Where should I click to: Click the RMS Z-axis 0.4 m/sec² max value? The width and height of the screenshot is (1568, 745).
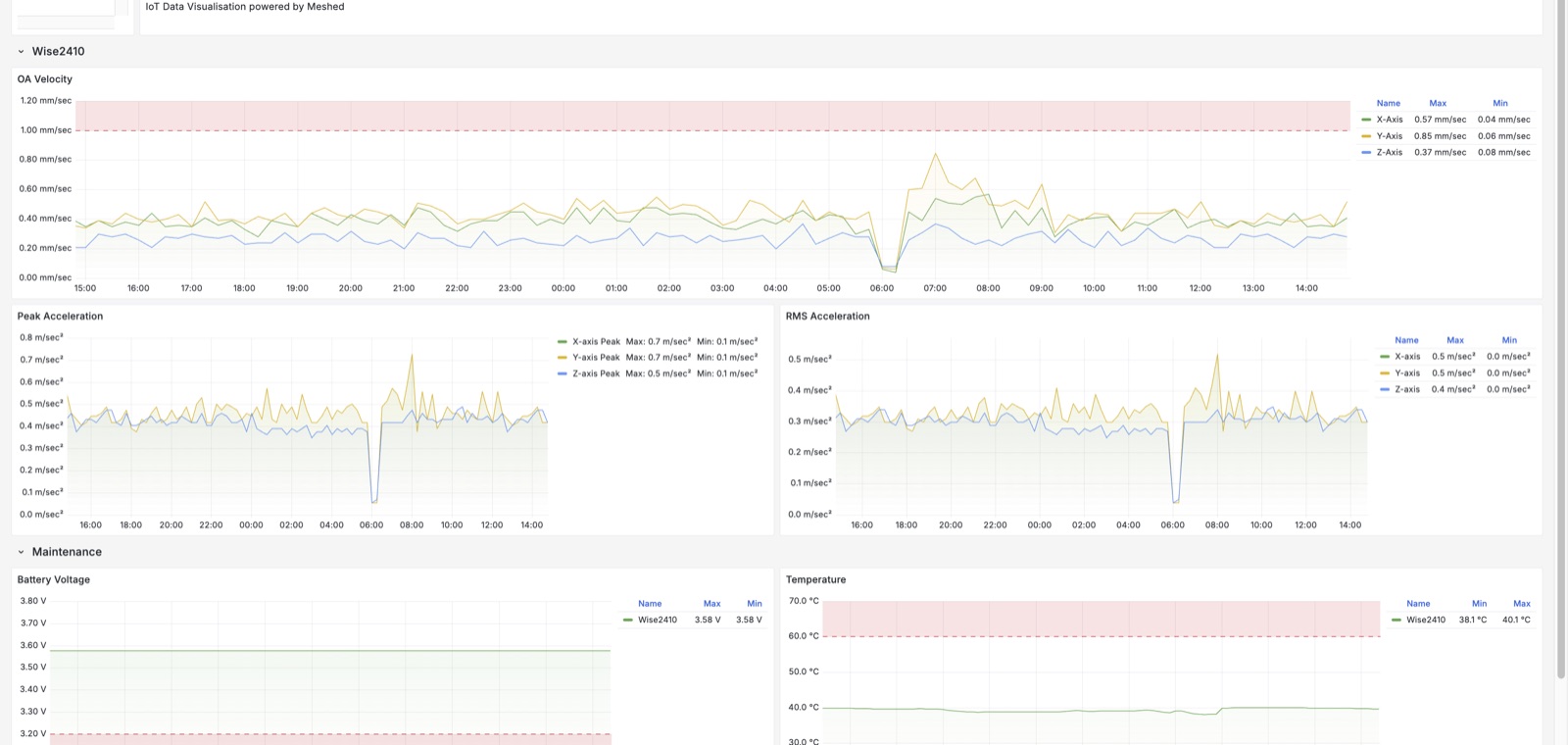[1453, 390]
